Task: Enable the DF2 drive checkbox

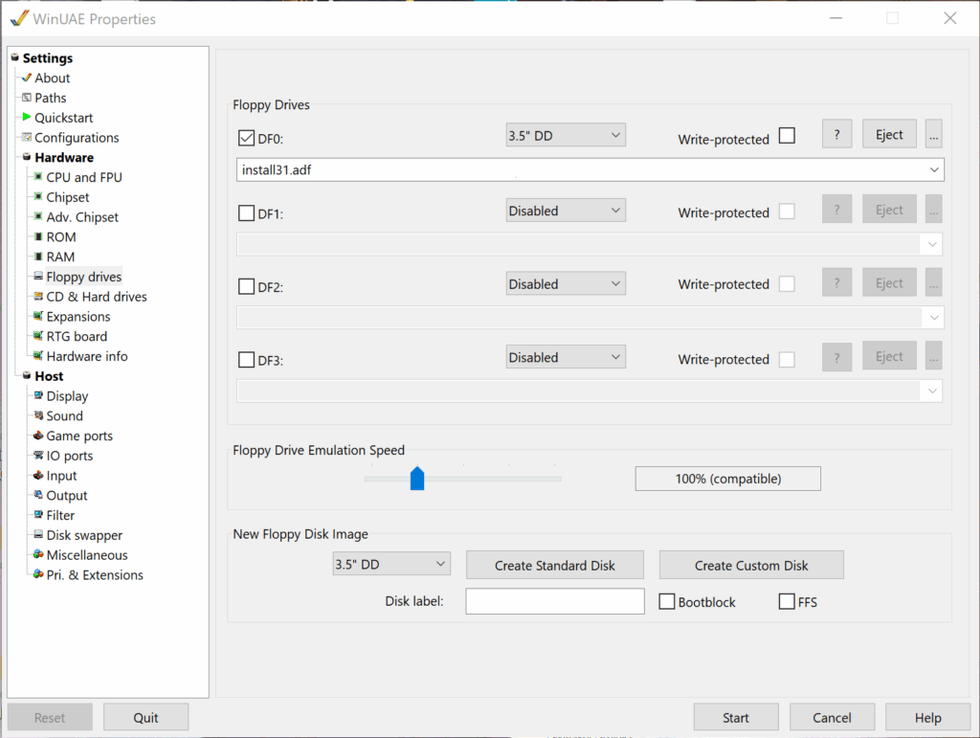Action: pyautogui.click(x=246, y=287)
